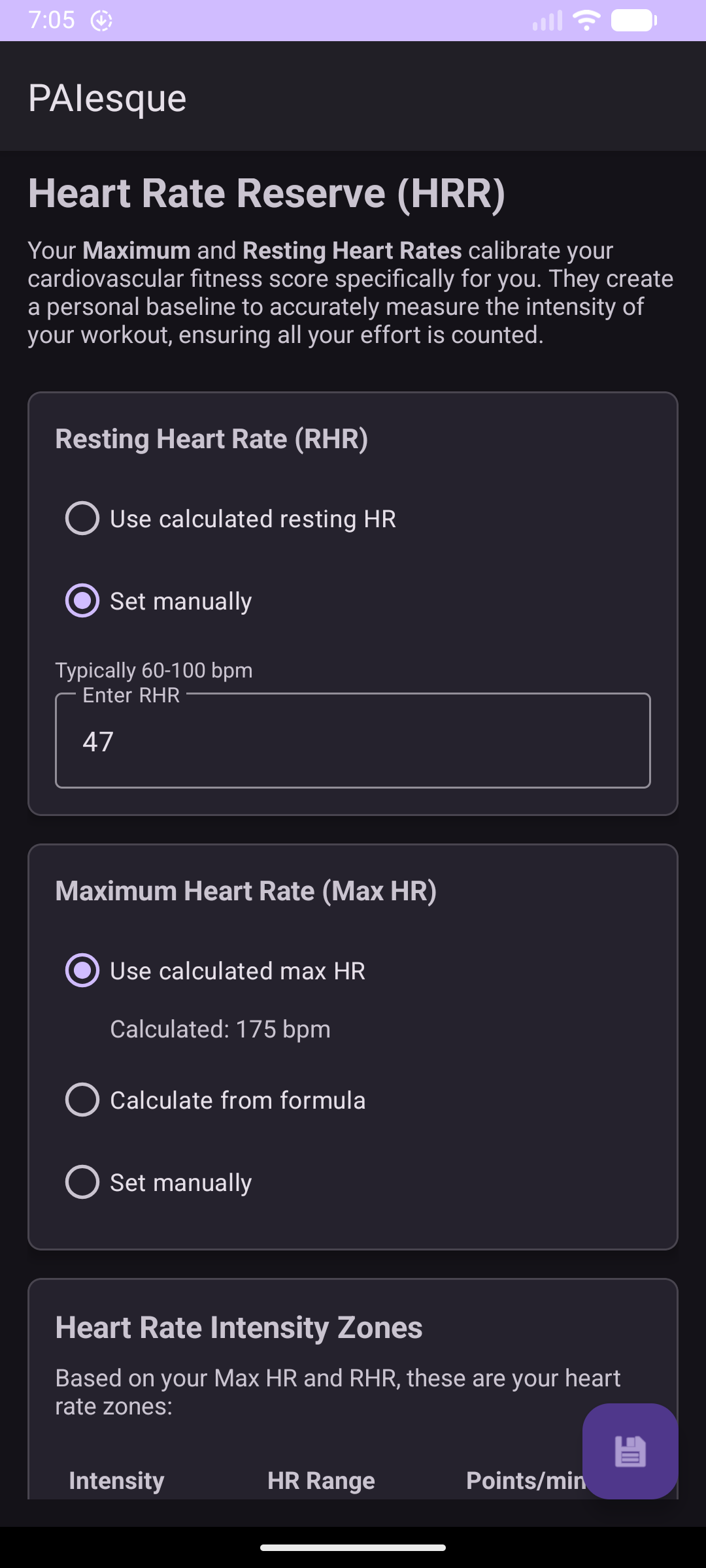Image resolution: width=706 pixels, height=1568 pixels.
Task: Tap the PAIesque app title
Action: click(x=107, y=99)
